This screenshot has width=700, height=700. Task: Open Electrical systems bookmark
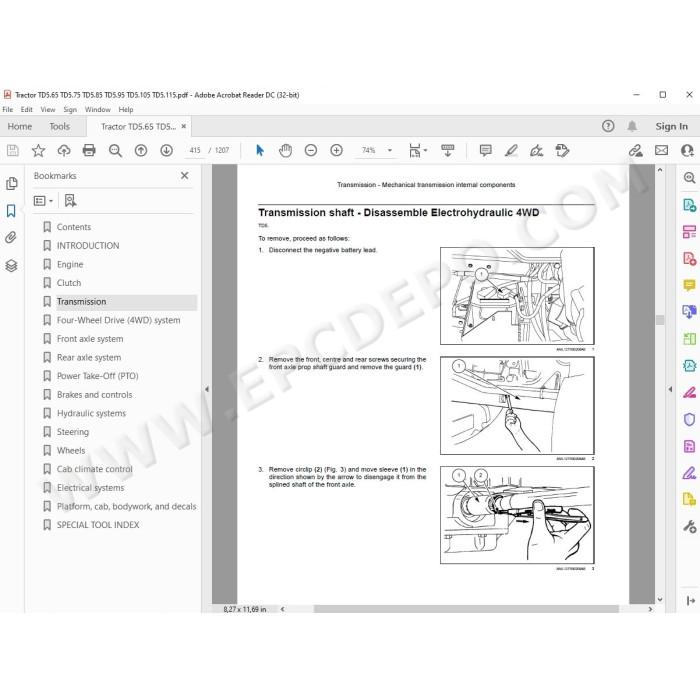(x=91, y=488)
